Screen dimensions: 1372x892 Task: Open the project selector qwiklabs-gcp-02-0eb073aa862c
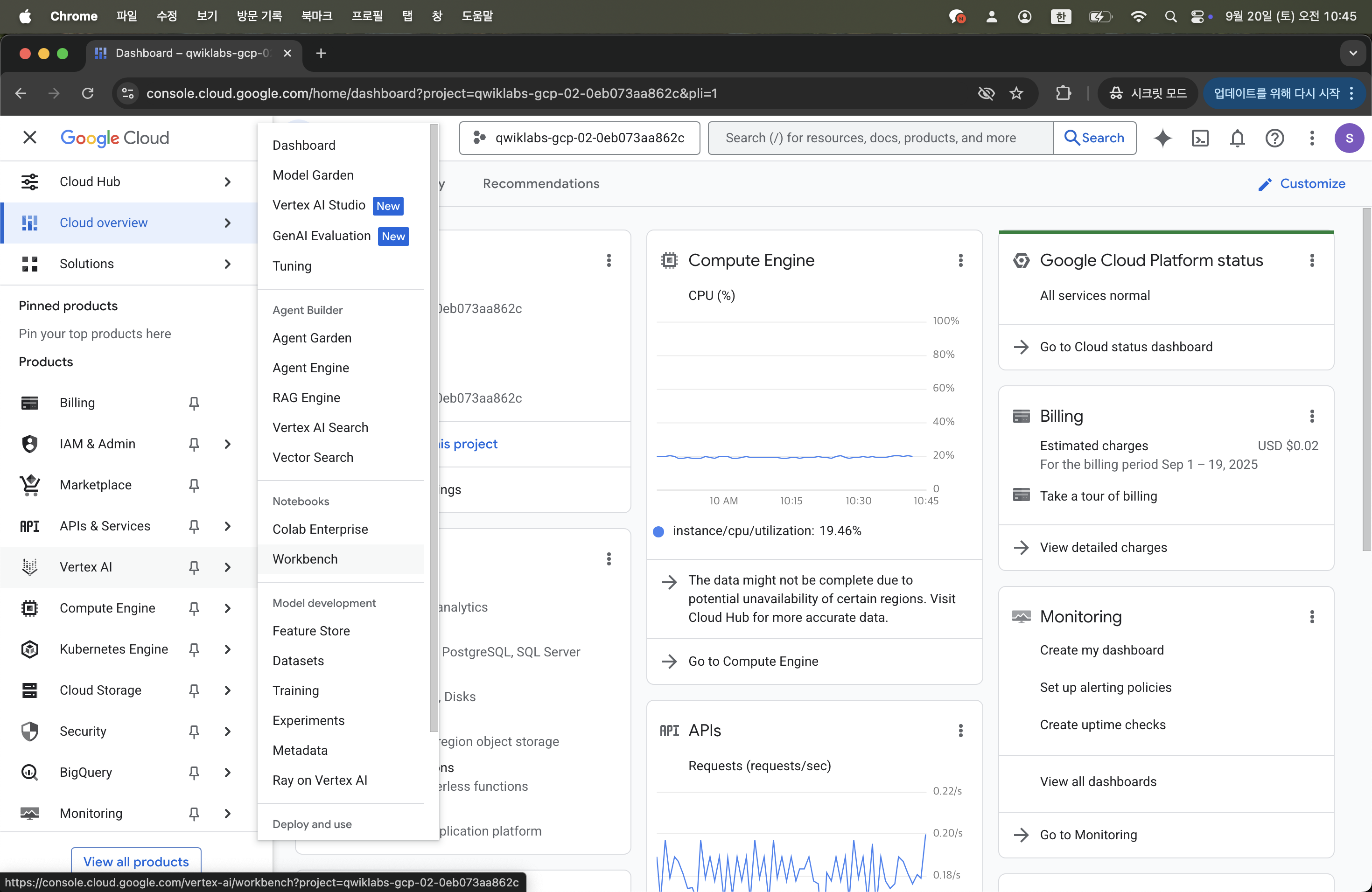(579, 138)
